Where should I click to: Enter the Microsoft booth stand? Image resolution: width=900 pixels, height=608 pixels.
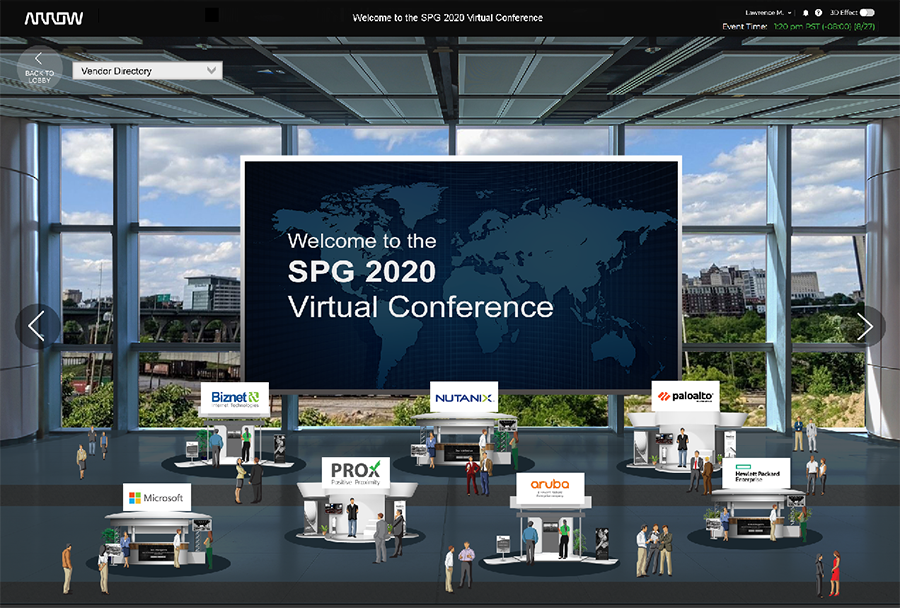coord(157,541)
